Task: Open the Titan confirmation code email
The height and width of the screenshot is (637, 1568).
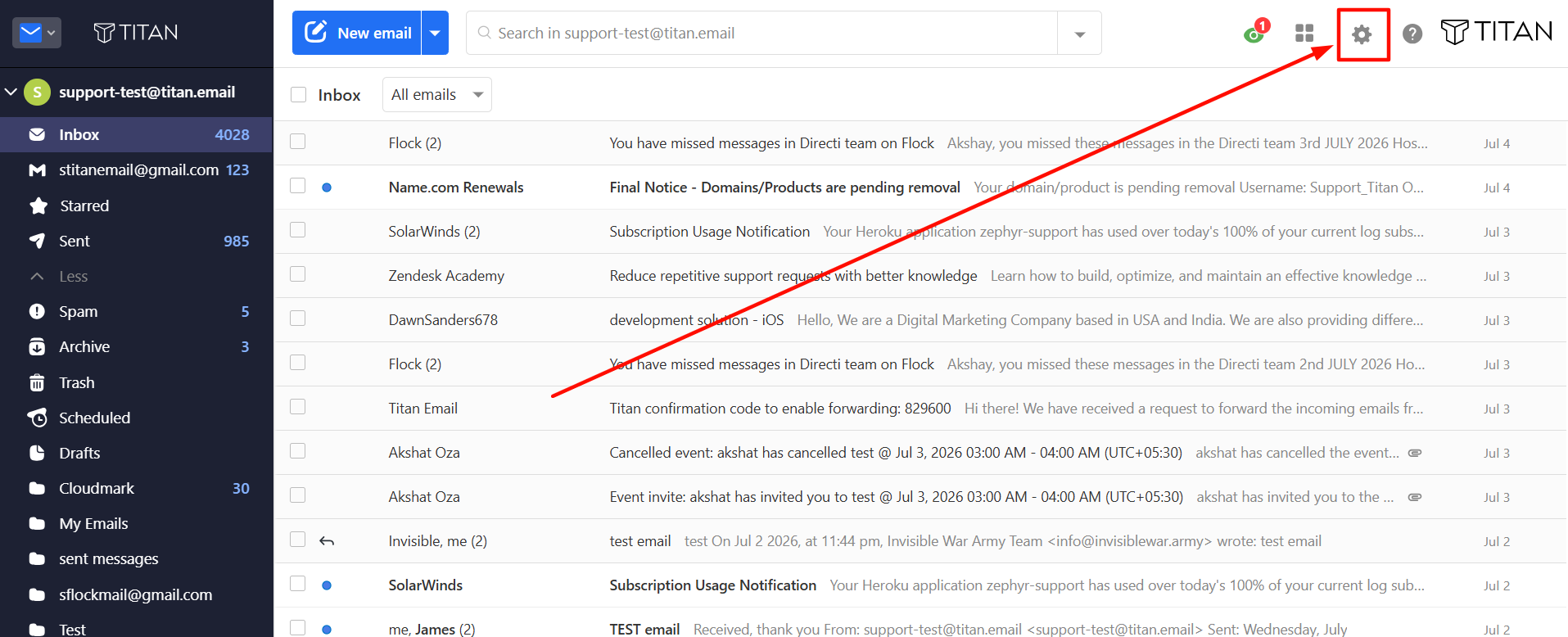Action: tap(920, 409)
